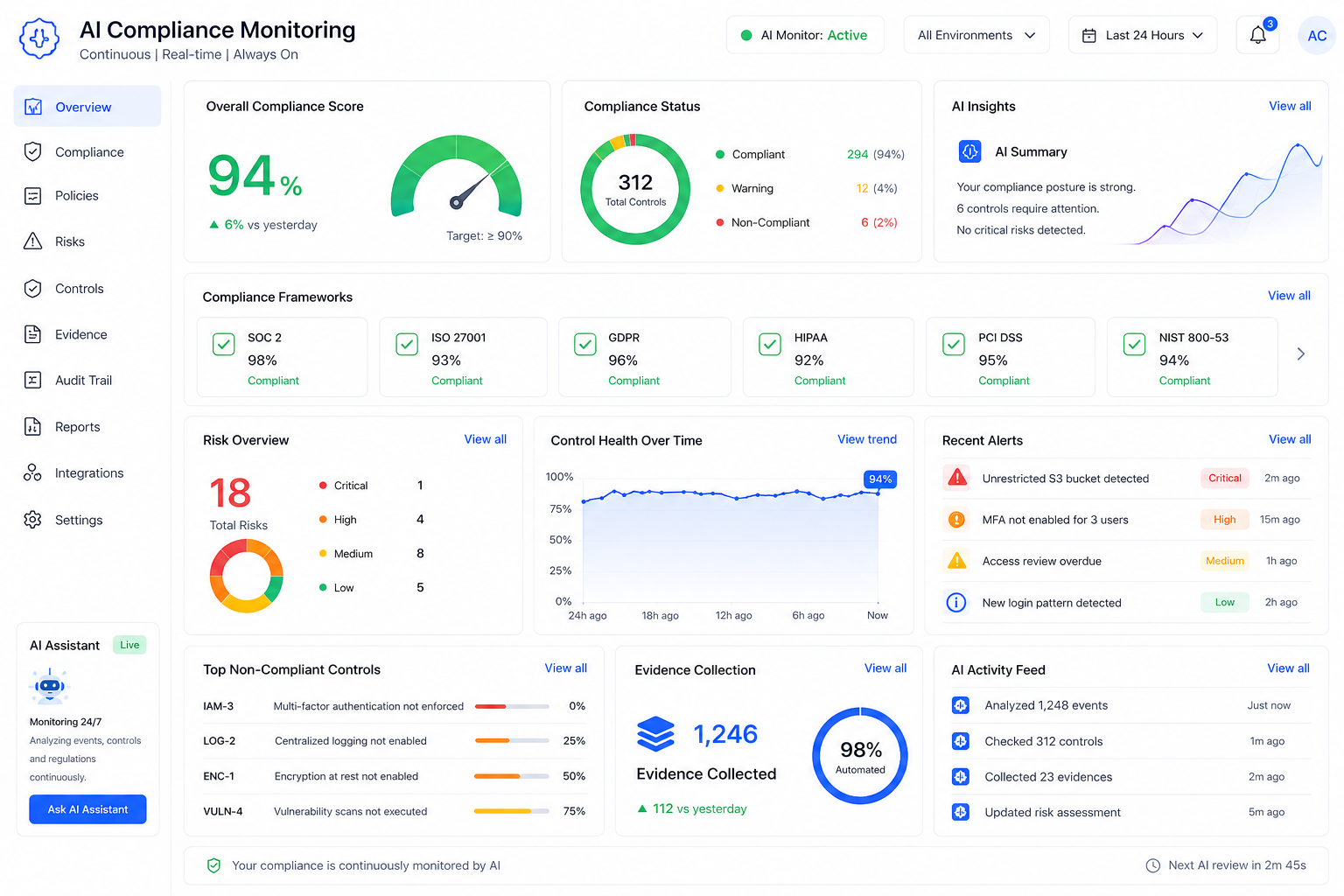The height and width of the screenshot is (896, 1344).
Task: Click the AI assistant robot icon
Action: pos(49,686)
